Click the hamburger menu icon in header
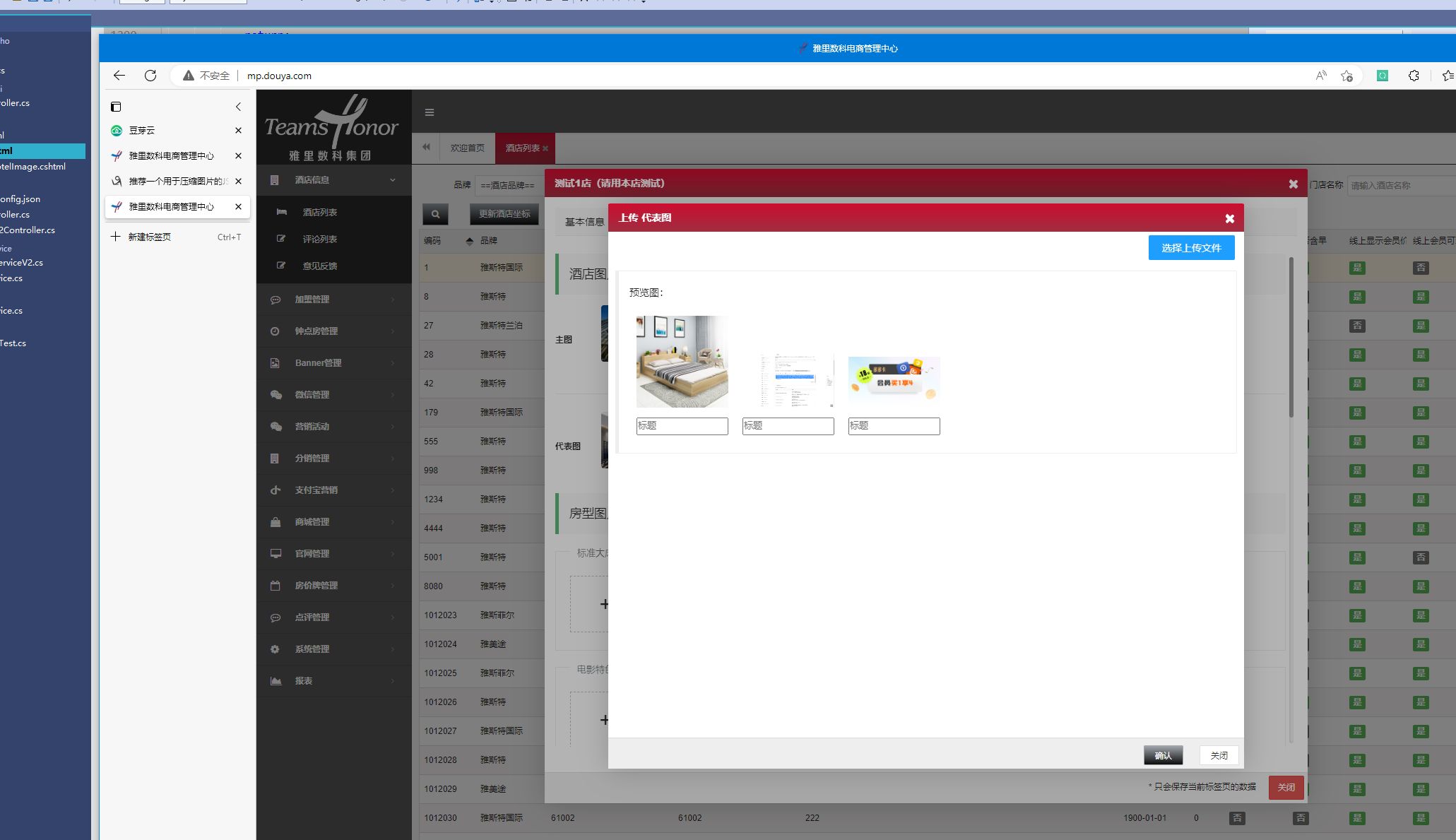 pyautogui.click(x=430, y=112)
